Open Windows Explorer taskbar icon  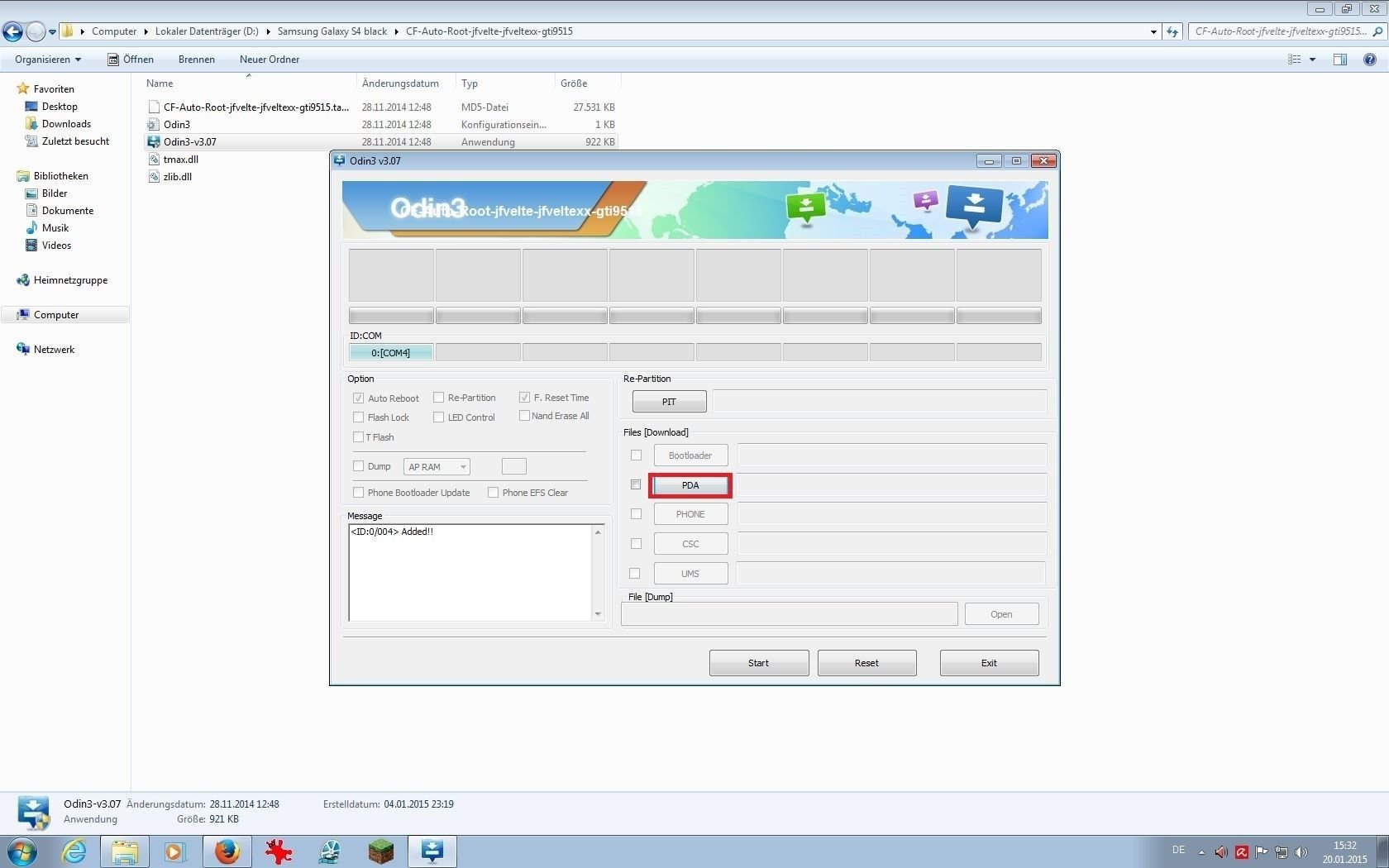point(125,851)
